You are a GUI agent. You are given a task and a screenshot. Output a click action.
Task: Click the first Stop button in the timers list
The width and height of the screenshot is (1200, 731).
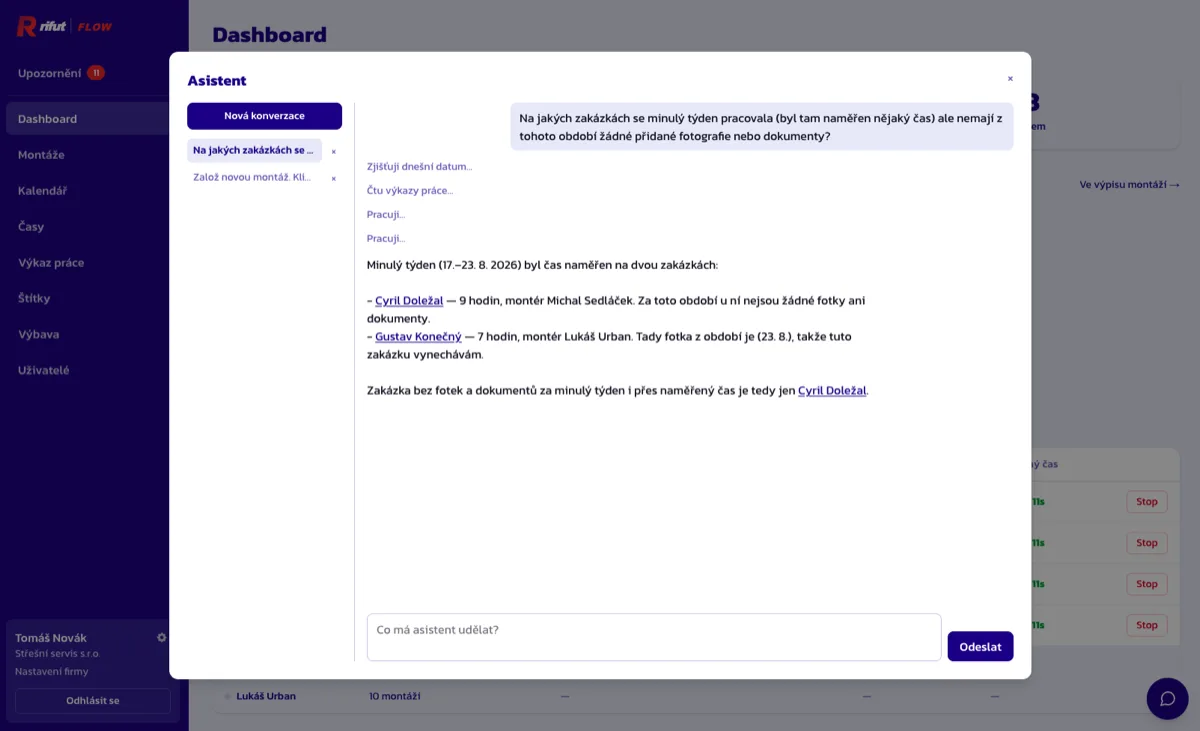[x=1147, y=502]
